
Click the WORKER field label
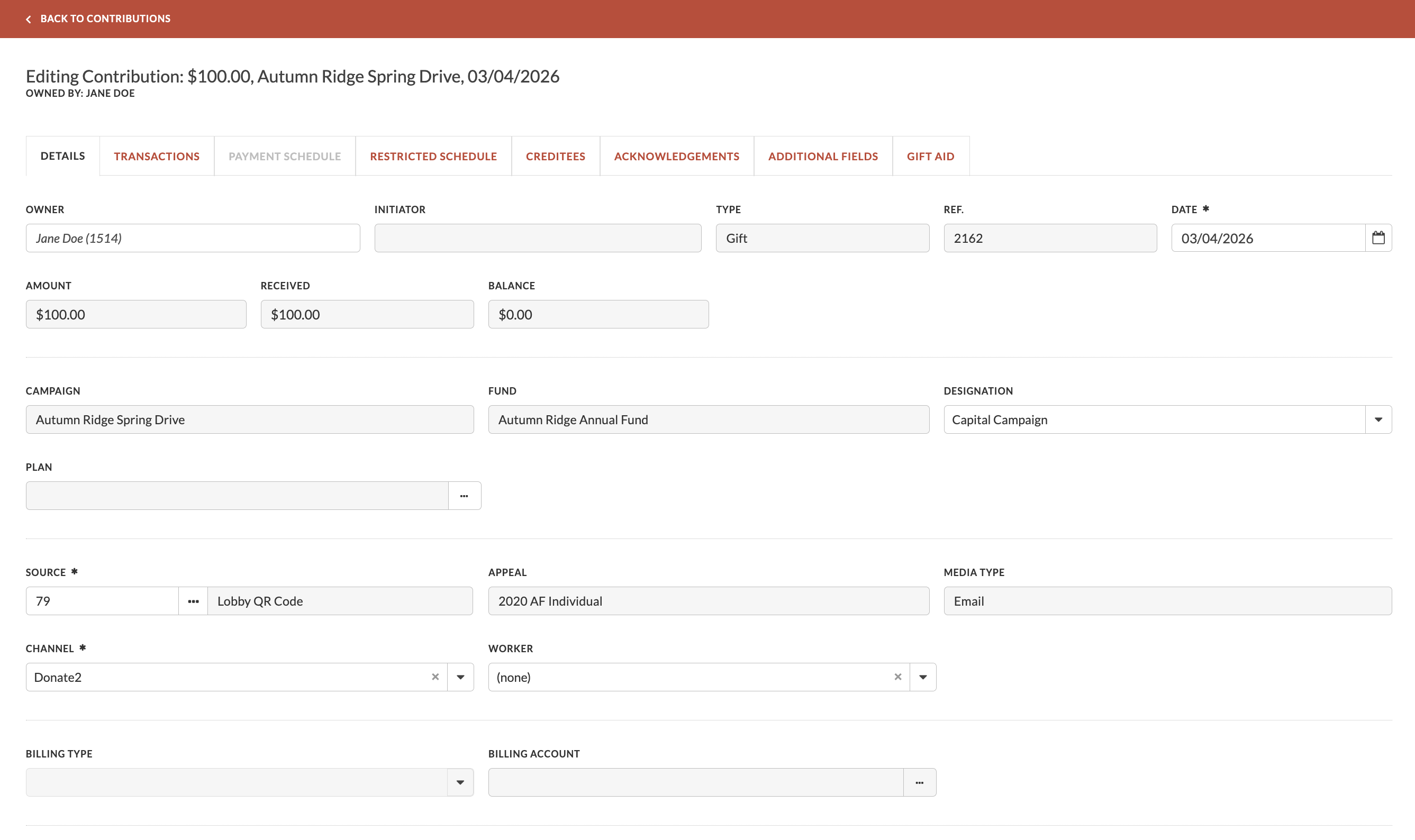click(511, 649)
